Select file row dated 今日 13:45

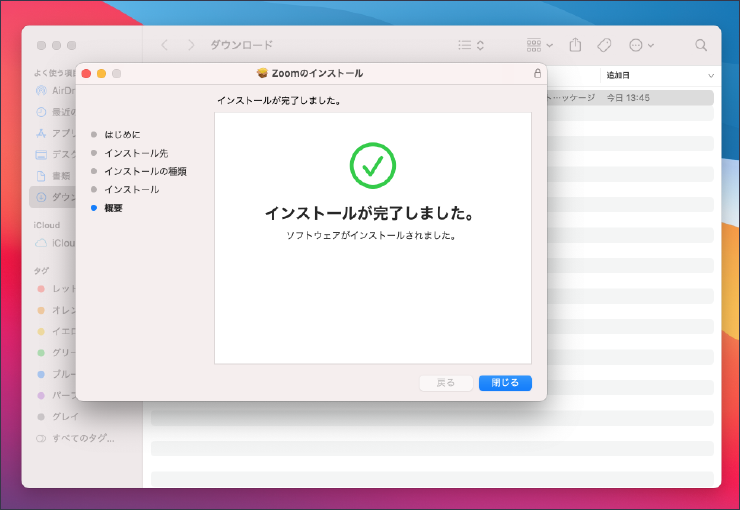630,98
